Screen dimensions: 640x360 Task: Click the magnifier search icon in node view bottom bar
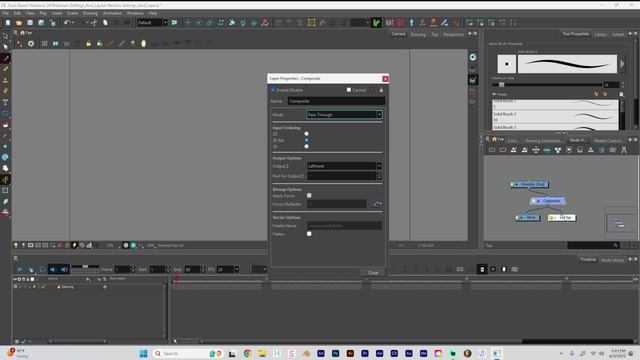(x=615, y=245)
